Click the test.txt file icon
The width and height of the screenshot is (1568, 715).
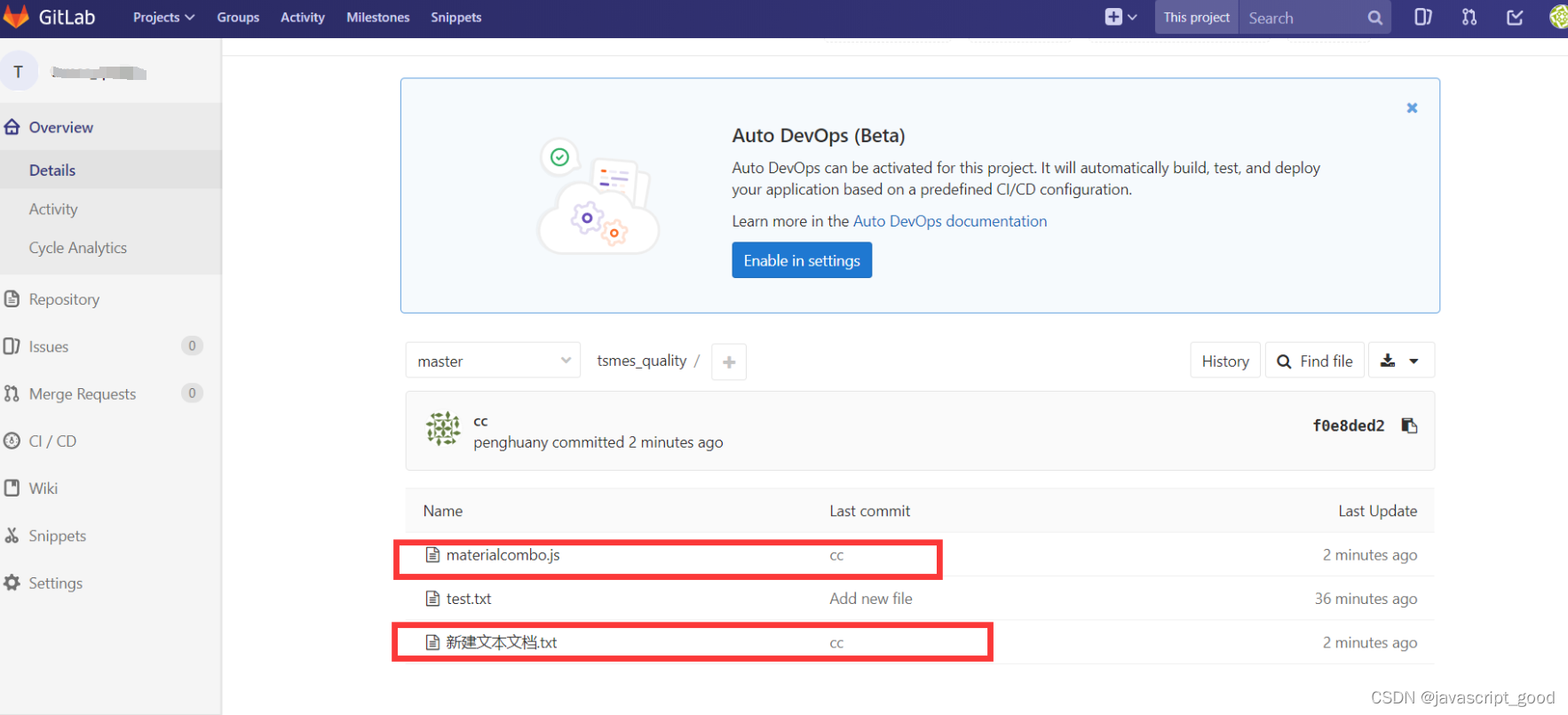pos(432,599)
